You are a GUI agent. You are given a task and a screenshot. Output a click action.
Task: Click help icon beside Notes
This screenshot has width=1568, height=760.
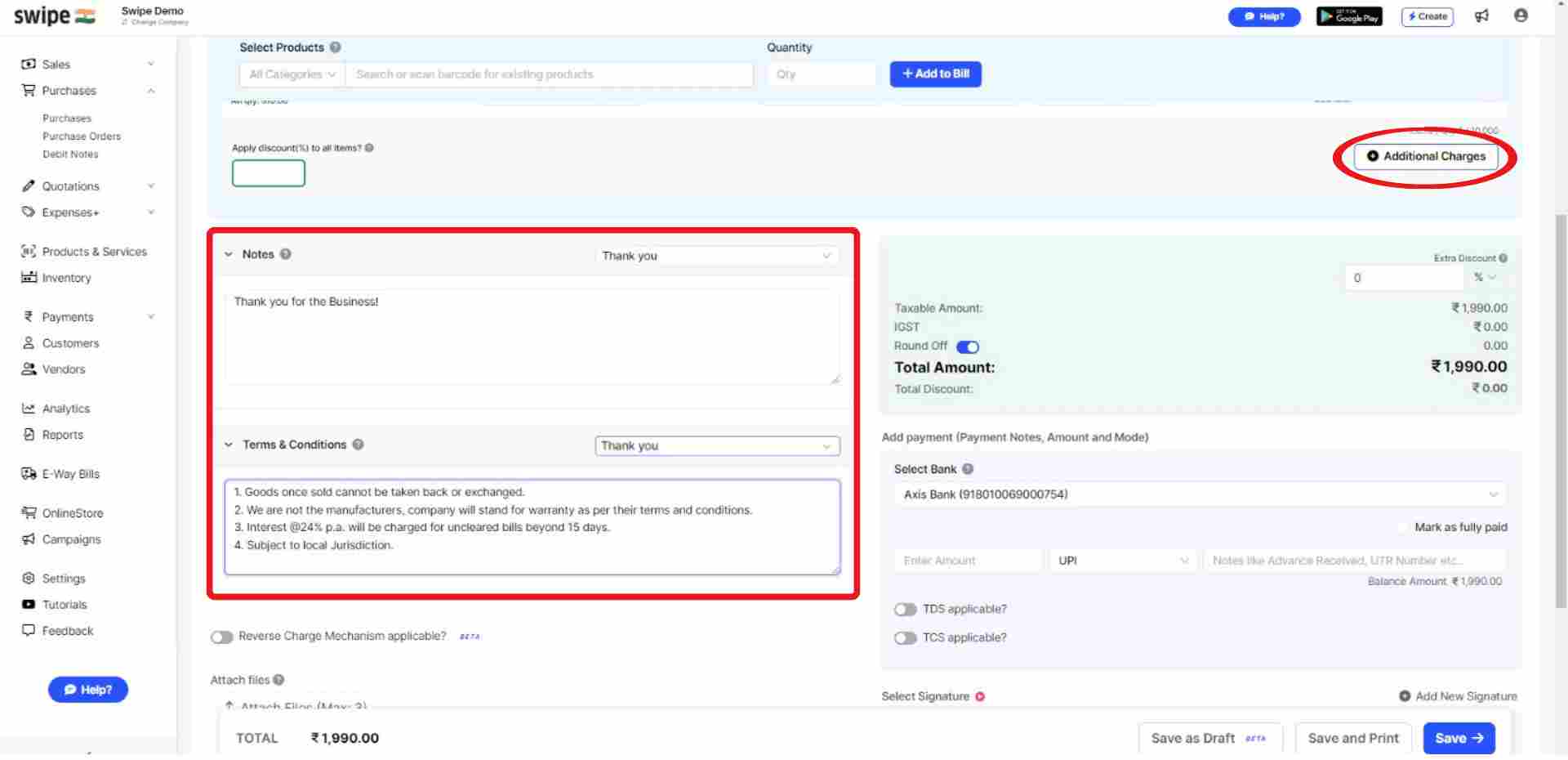click(285, 254)
